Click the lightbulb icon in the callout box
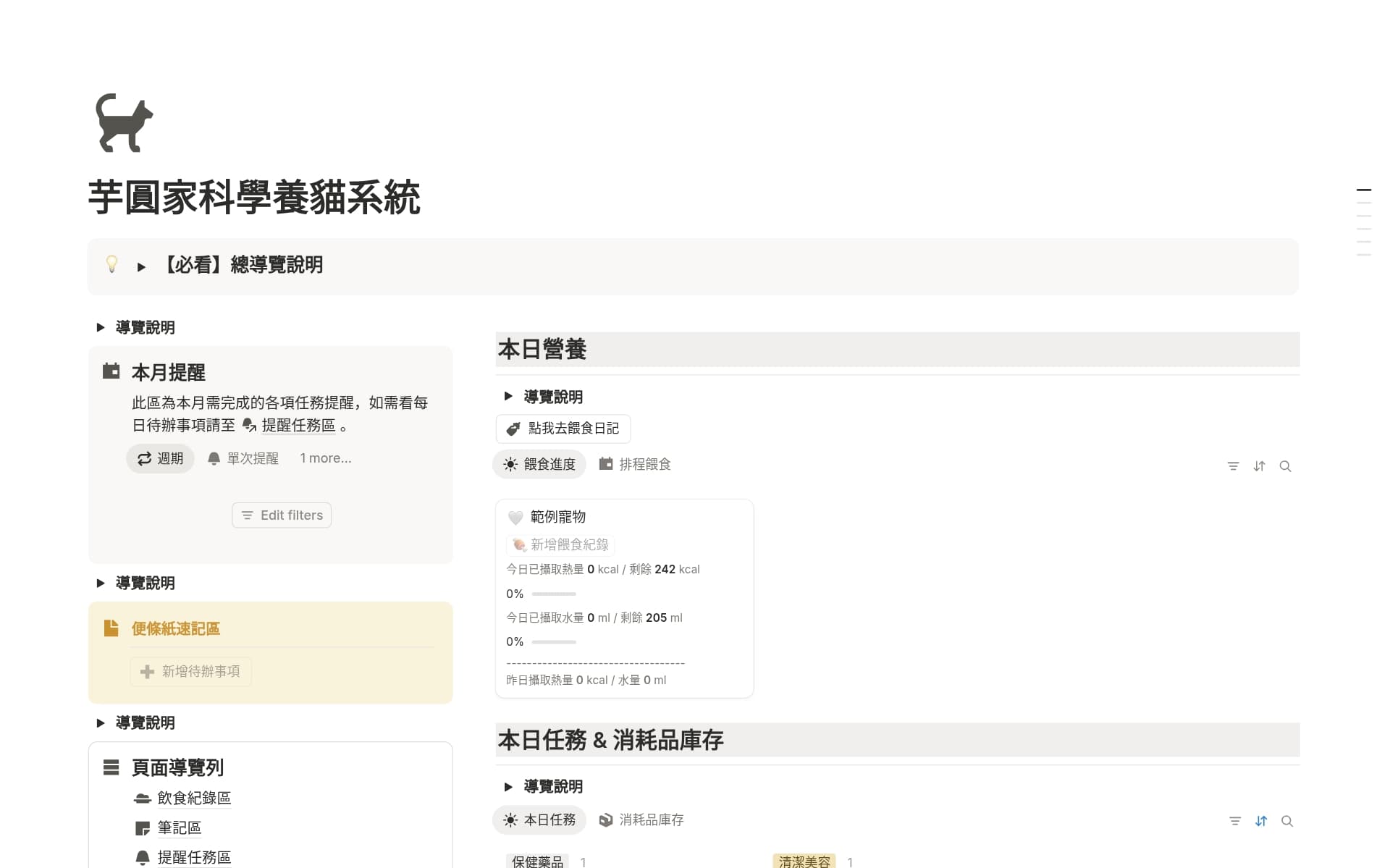 pyautogui.click(x=113, y=265)
